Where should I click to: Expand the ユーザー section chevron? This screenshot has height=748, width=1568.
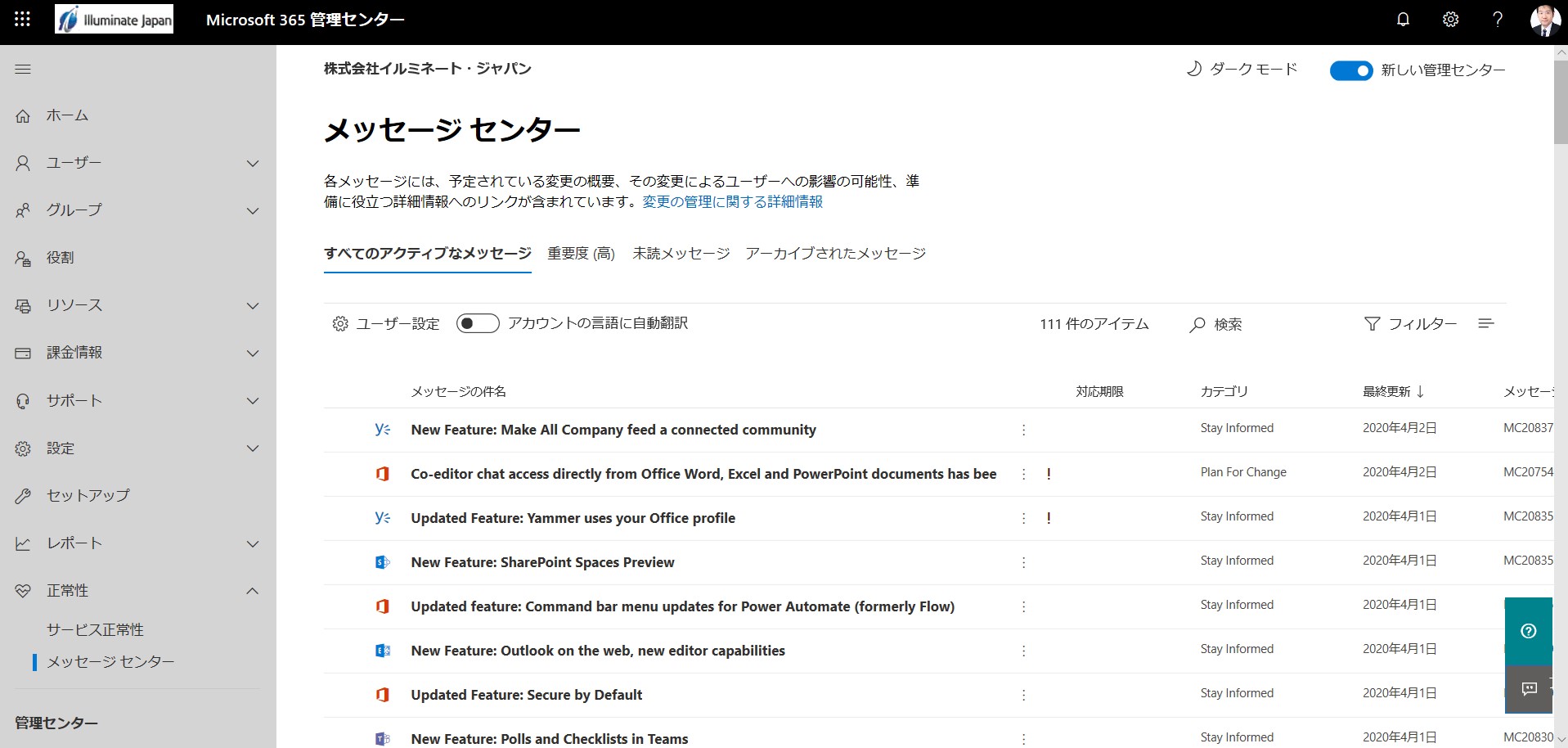tap(253, 164)
